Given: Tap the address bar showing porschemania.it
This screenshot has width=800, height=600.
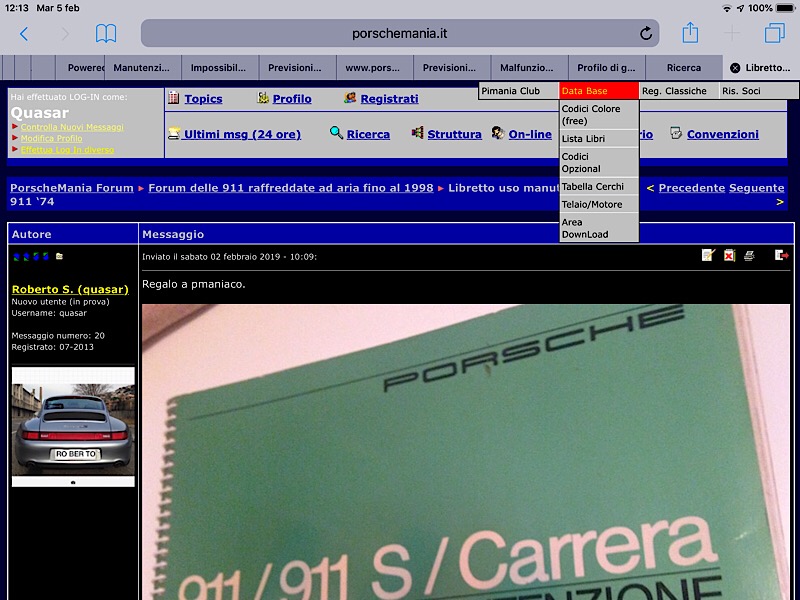Looking at the screenshot, I should pos(399,34).
